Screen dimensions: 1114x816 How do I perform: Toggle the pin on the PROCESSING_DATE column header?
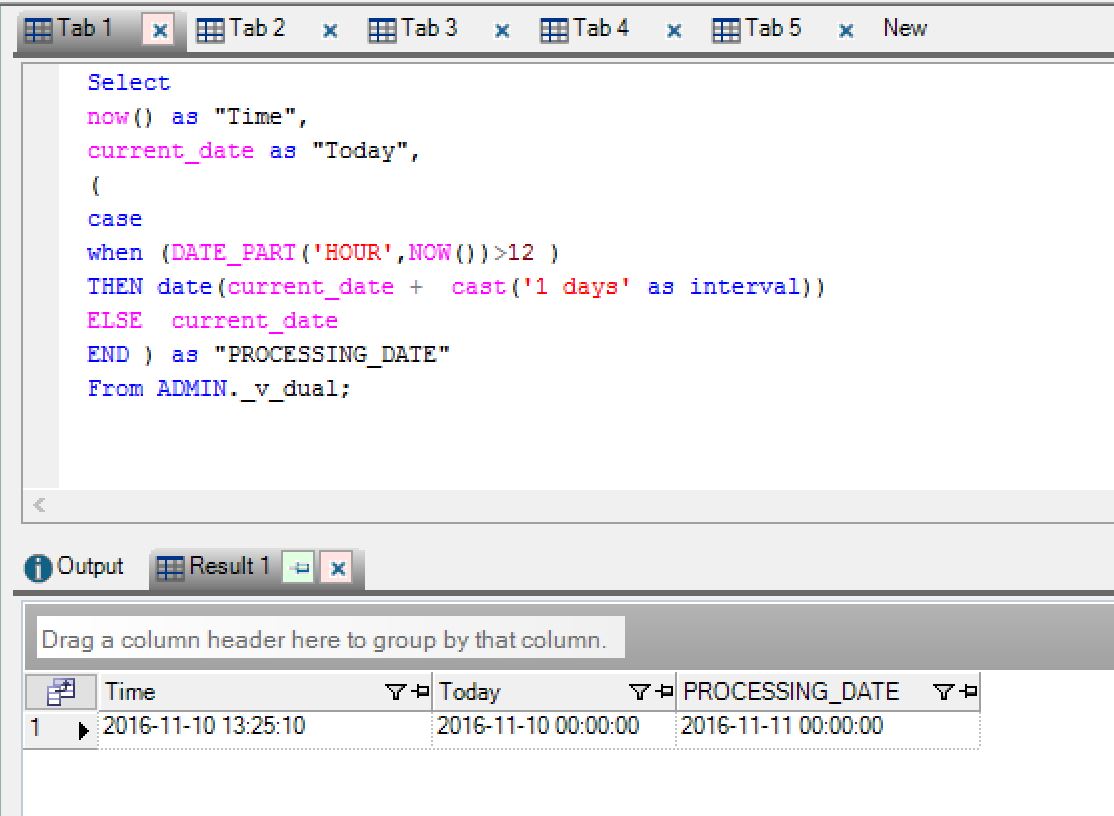tap(967, 691)
